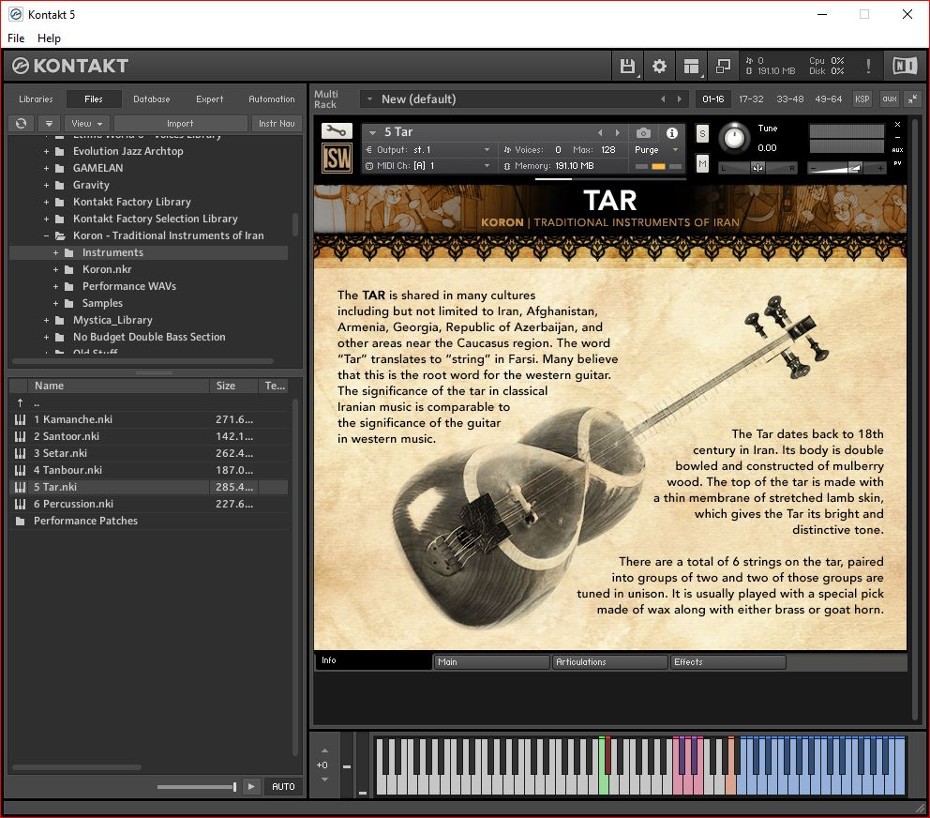The width and height of the screenshot is (930, 818).
Task: Select rack page 17-32
Action: tap(751, 99)
